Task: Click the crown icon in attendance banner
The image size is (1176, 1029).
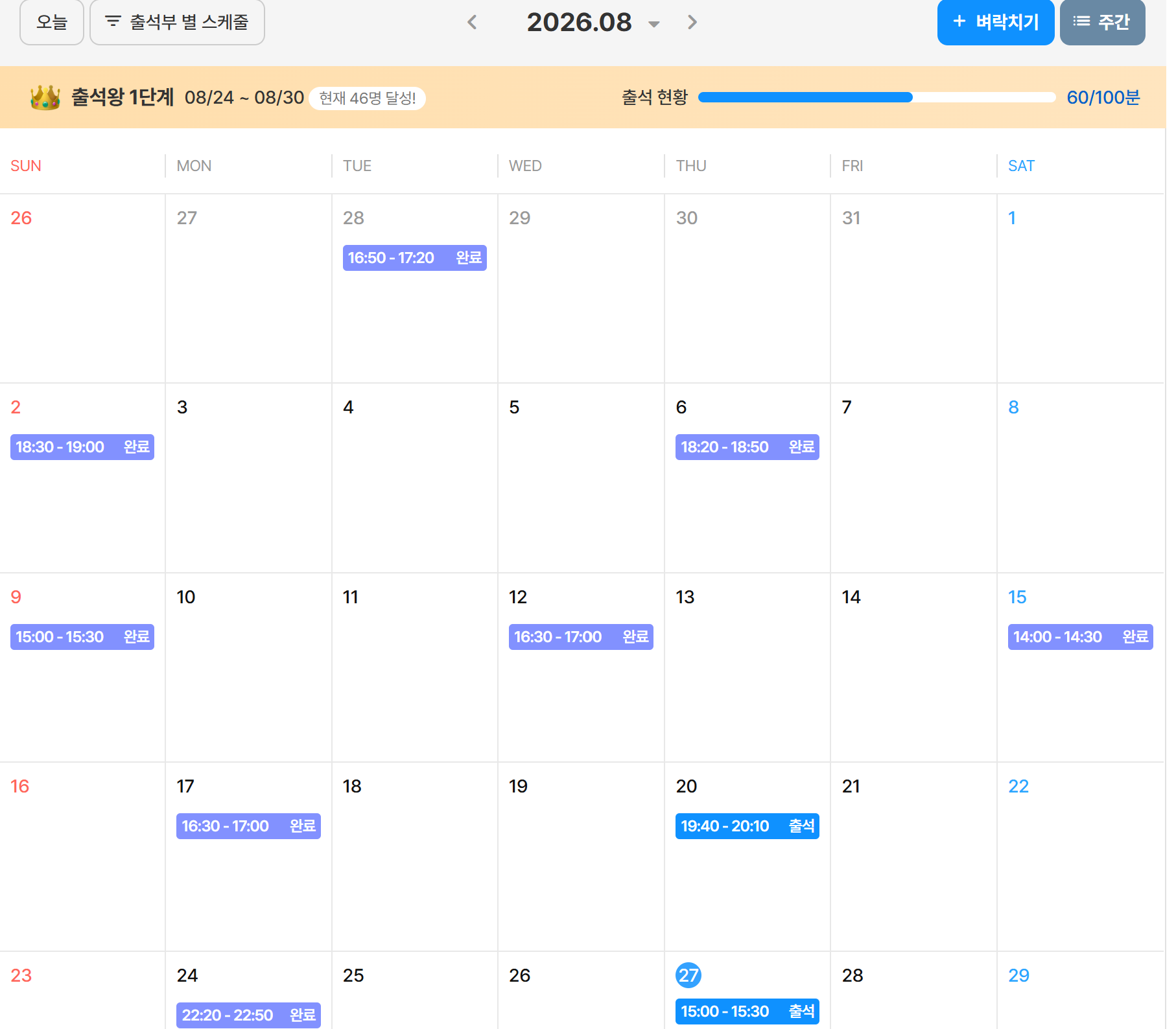Action: point(45,98)
